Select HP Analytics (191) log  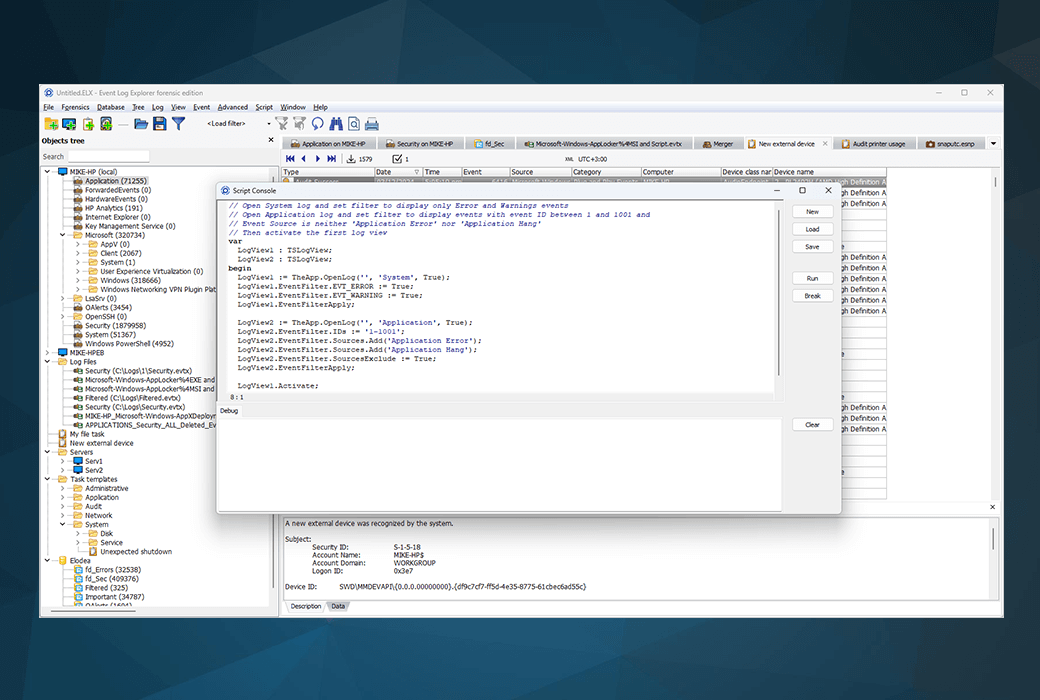coord(113,208)
